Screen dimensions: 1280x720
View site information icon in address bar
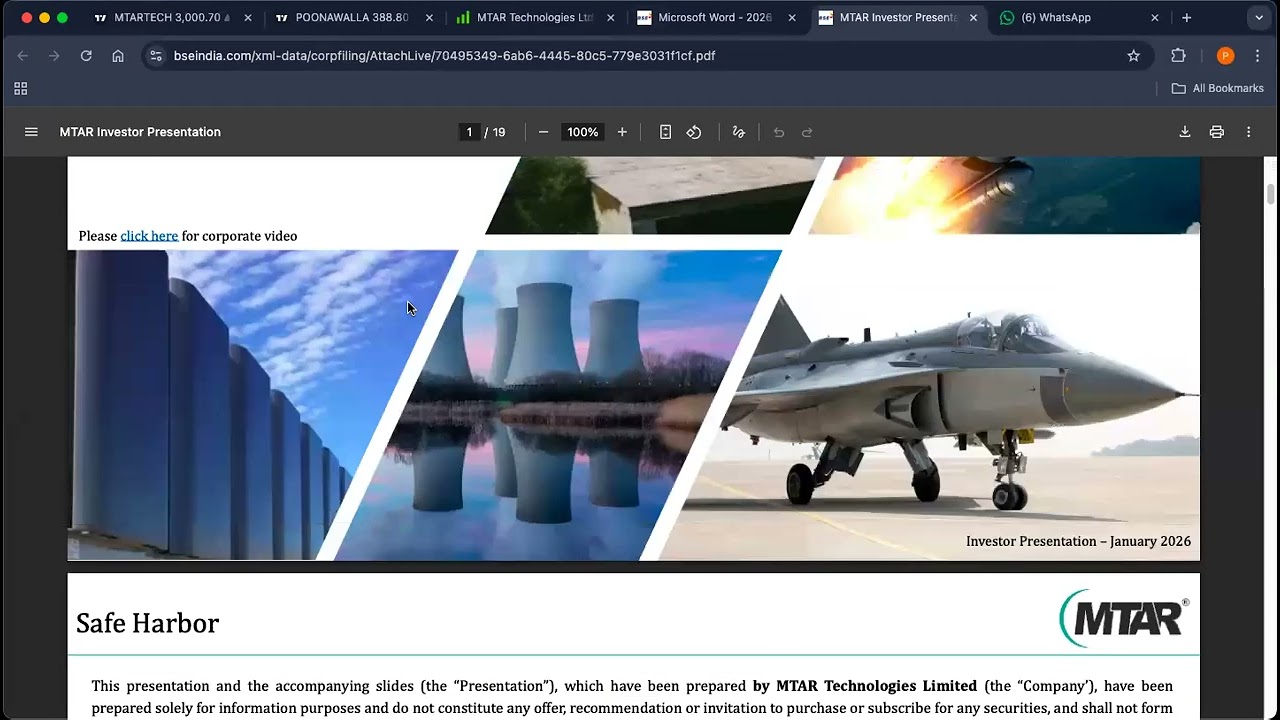(x=155, y=56)
